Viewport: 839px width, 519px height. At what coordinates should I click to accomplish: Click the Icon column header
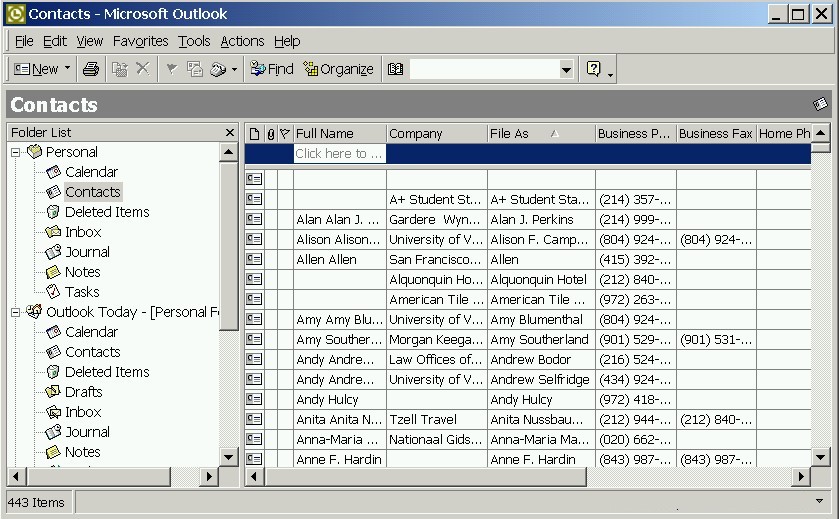point(255,134)
